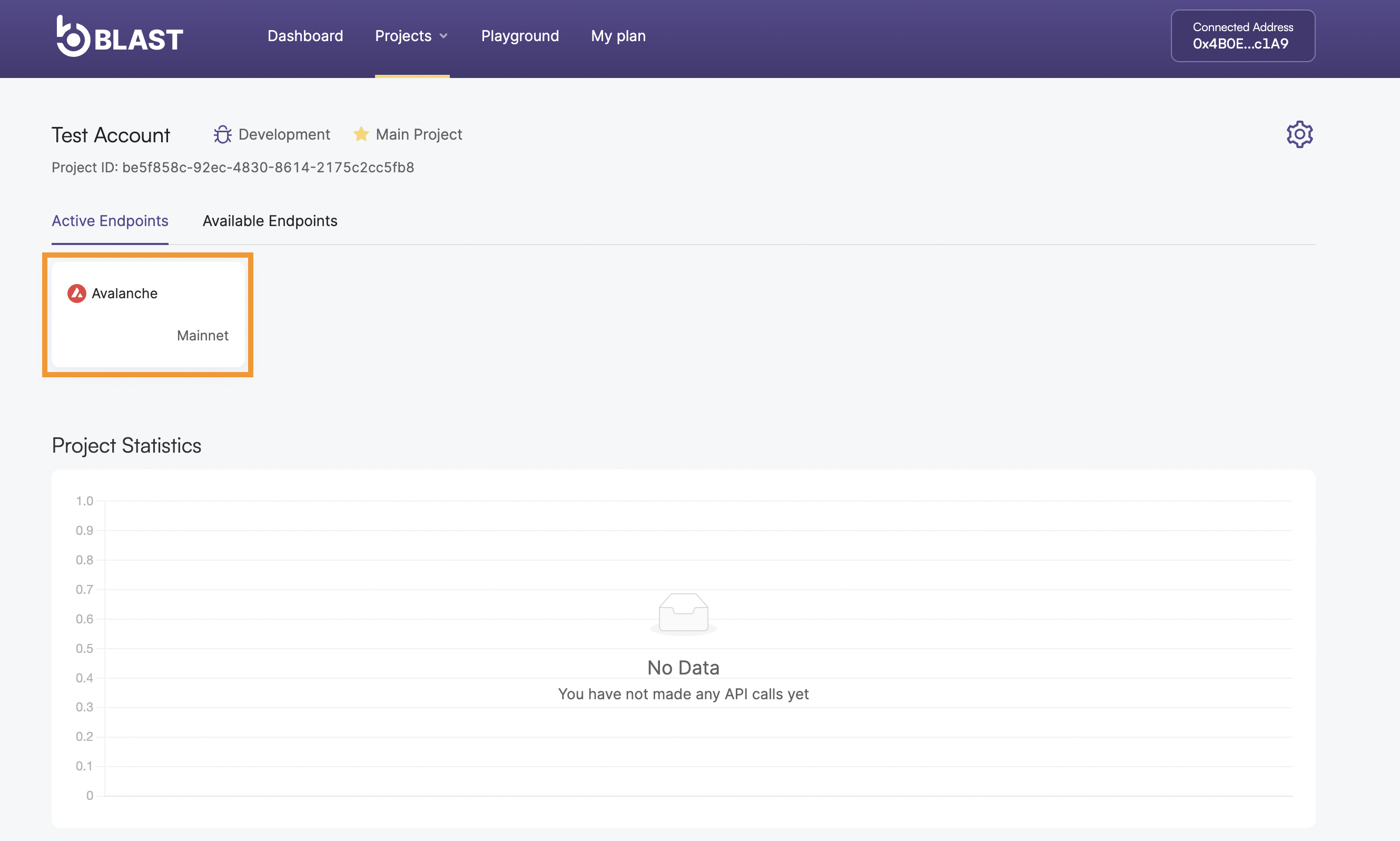Click the Test Account project name
Viewport: 1400px width, 841px height.
coord(111,135)
